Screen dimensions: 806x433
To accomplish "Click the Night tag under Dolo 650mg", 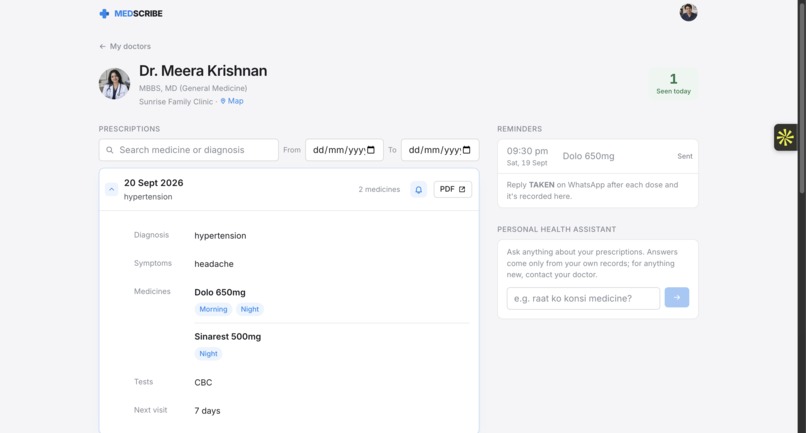I will pyautogui.click(x=250, y=309).
